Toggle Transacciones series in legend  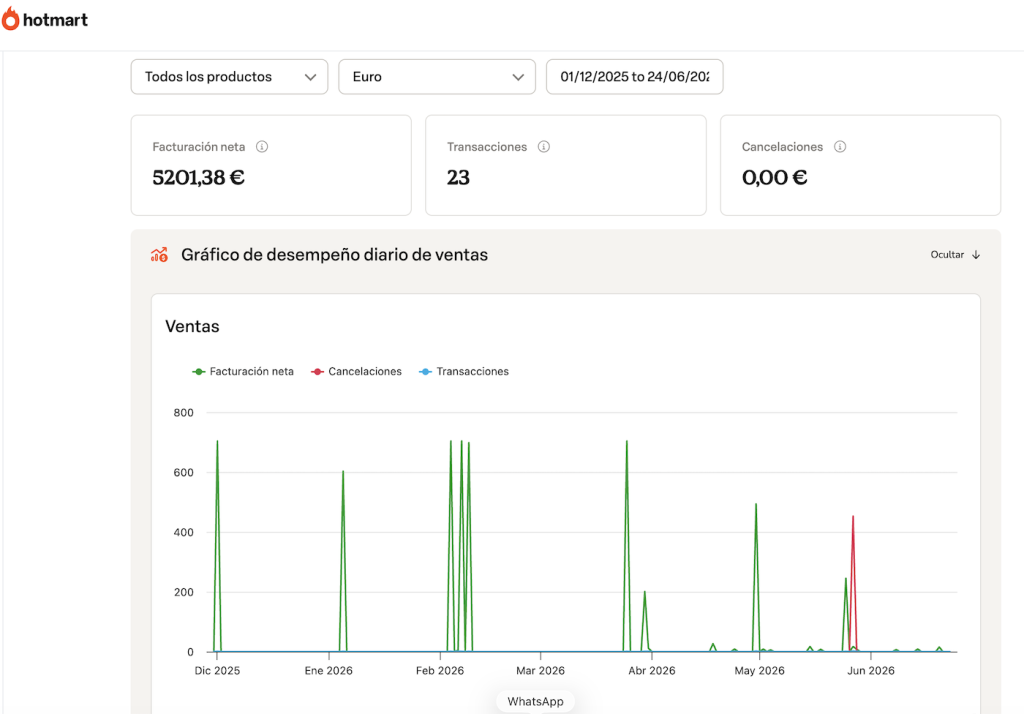[x=464, y=371]
